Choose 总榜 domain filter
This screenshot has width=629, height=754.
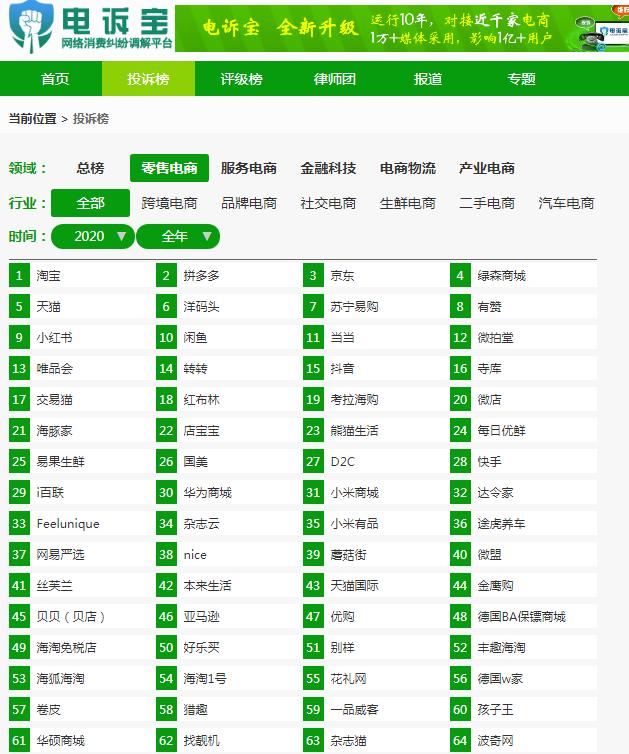tap(90, 168)
